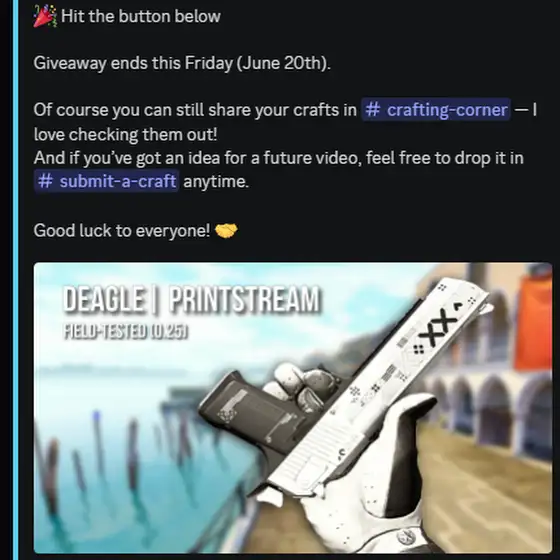Click the blue embed accent bar
The height and width of the screenshot is (560, 560).
[x=15, y=280]
